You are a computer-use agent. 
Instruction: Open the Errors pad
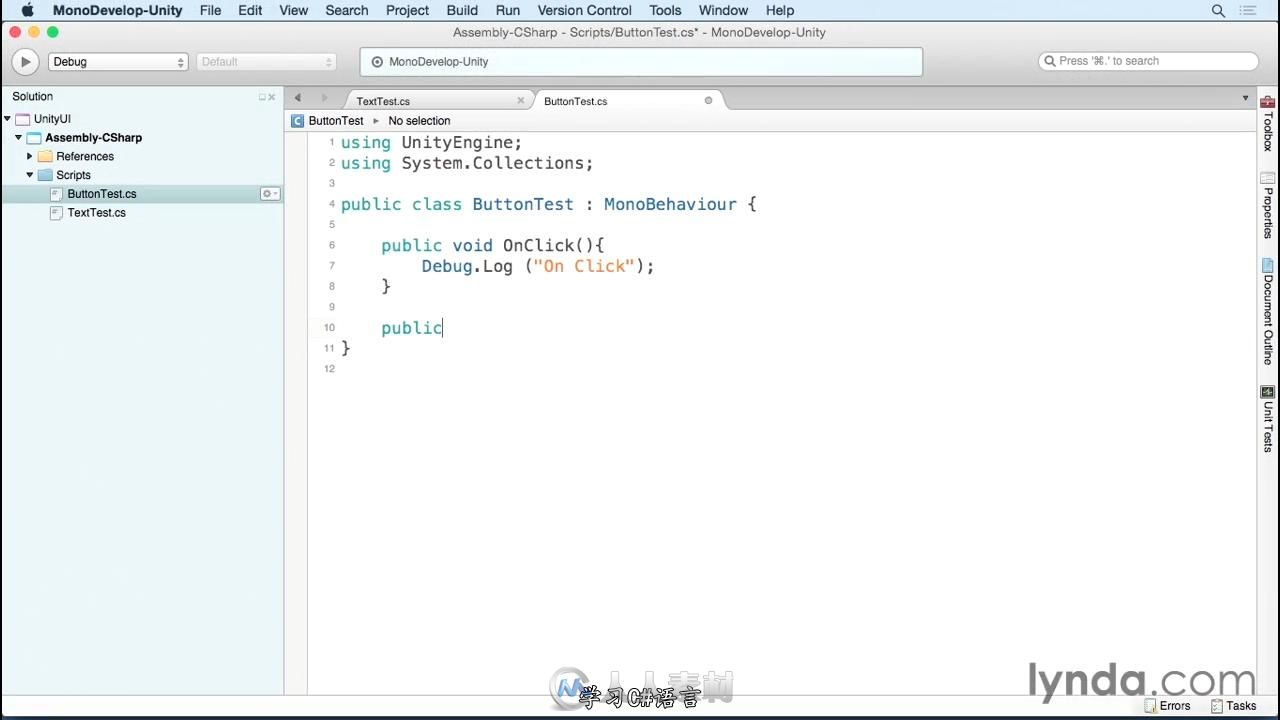pyautogui.click(x=1168, y=706)
